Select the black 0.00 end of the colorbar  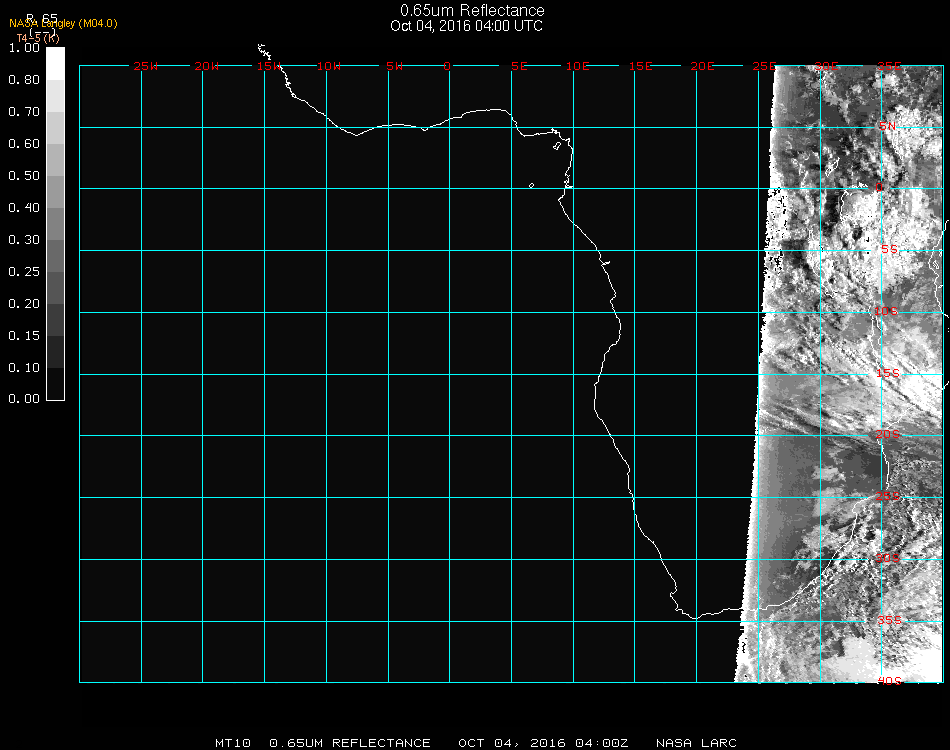tap(55, 393)
